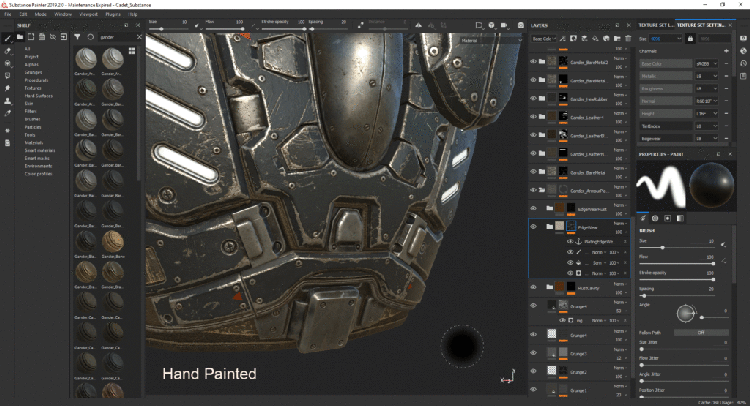The width and height of the screenshot is (750, 406).
Task: Hide the Gambo_BareMetal2 layer
Action: pos(534,61)
